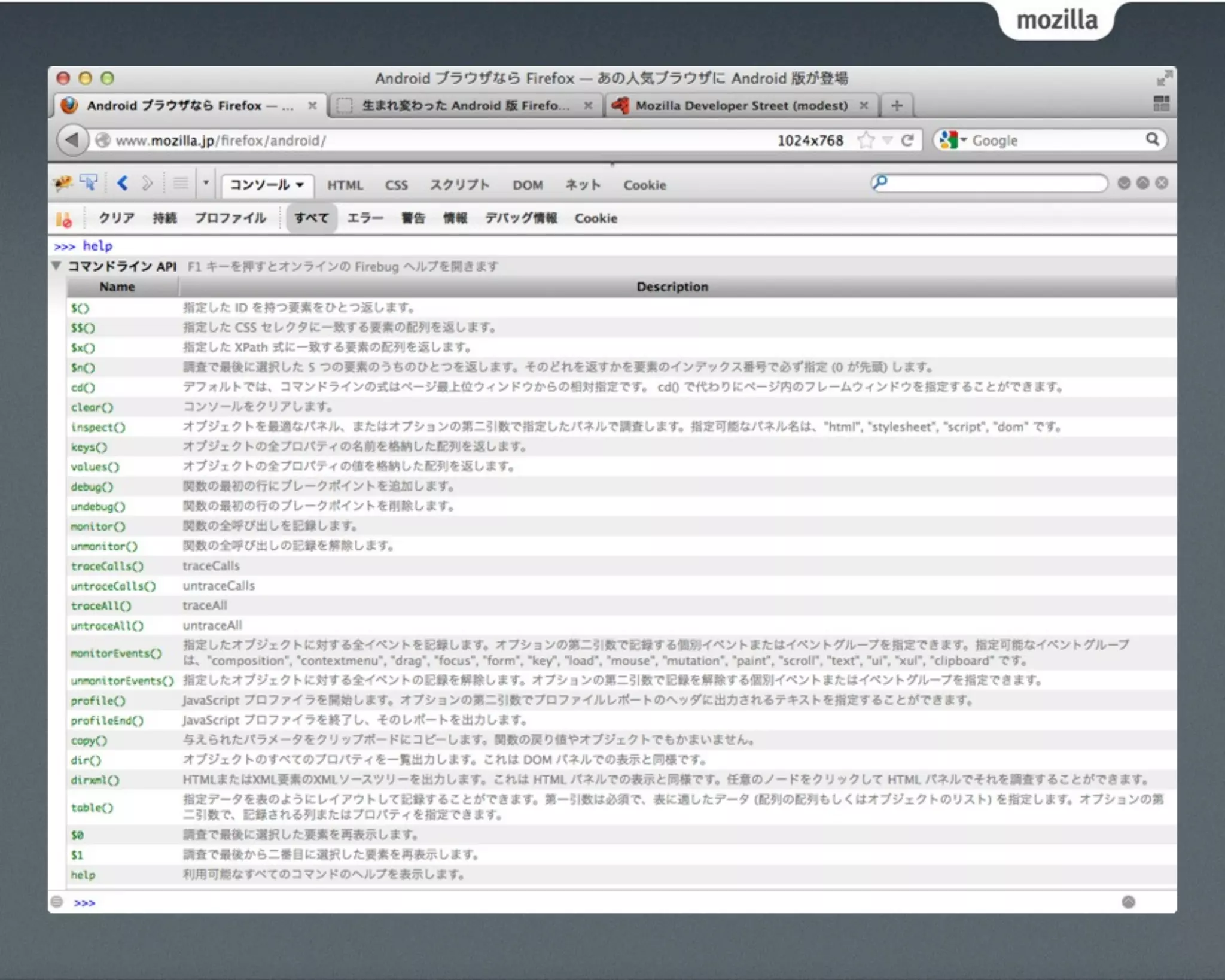Switch to Mozilla Developer Street tab
This screenshot has height=980, width=1225.
click(741, 106)
